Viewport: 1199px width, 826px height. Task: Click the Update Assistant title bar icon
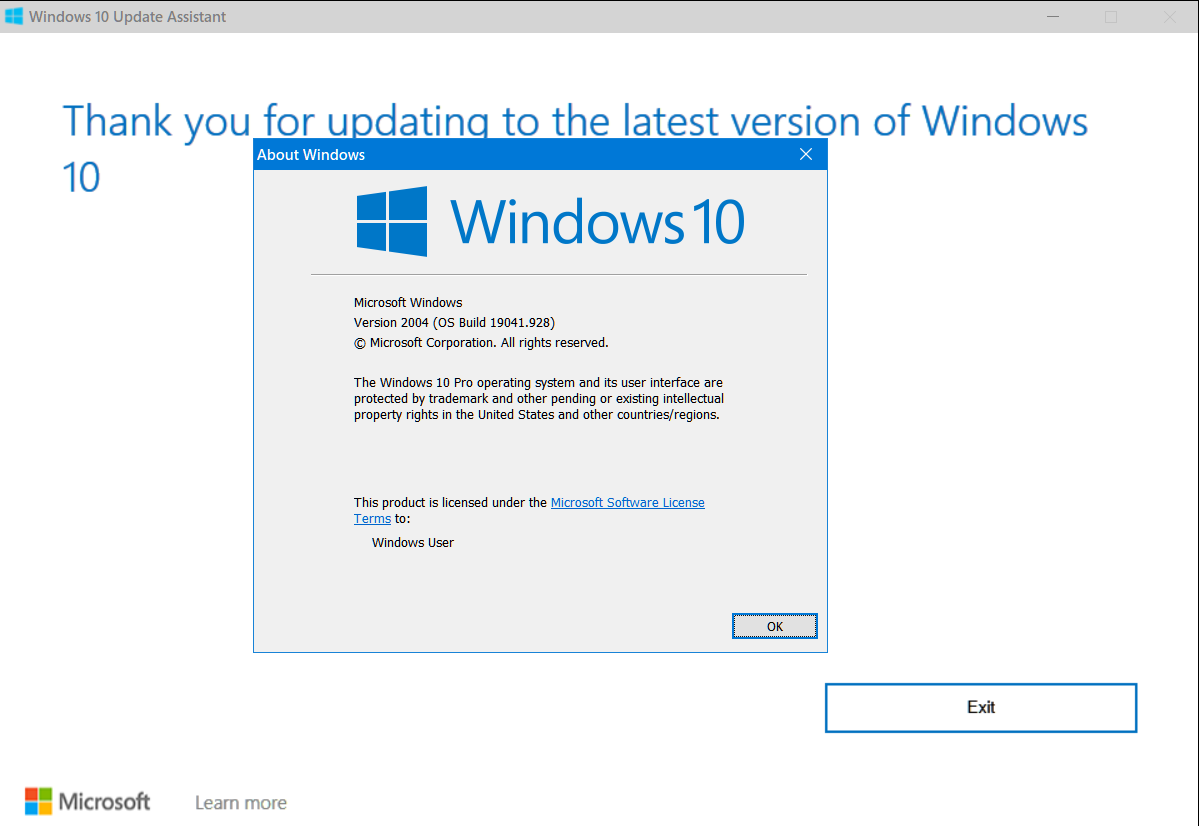(x=14, y=16)
